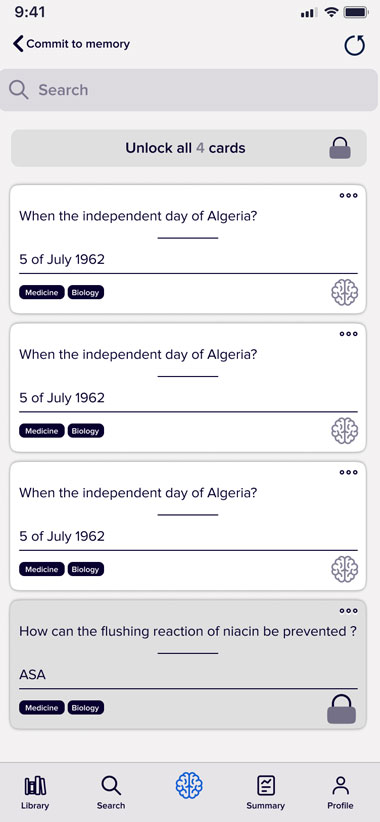Click the Search input field

click(189, 90)
